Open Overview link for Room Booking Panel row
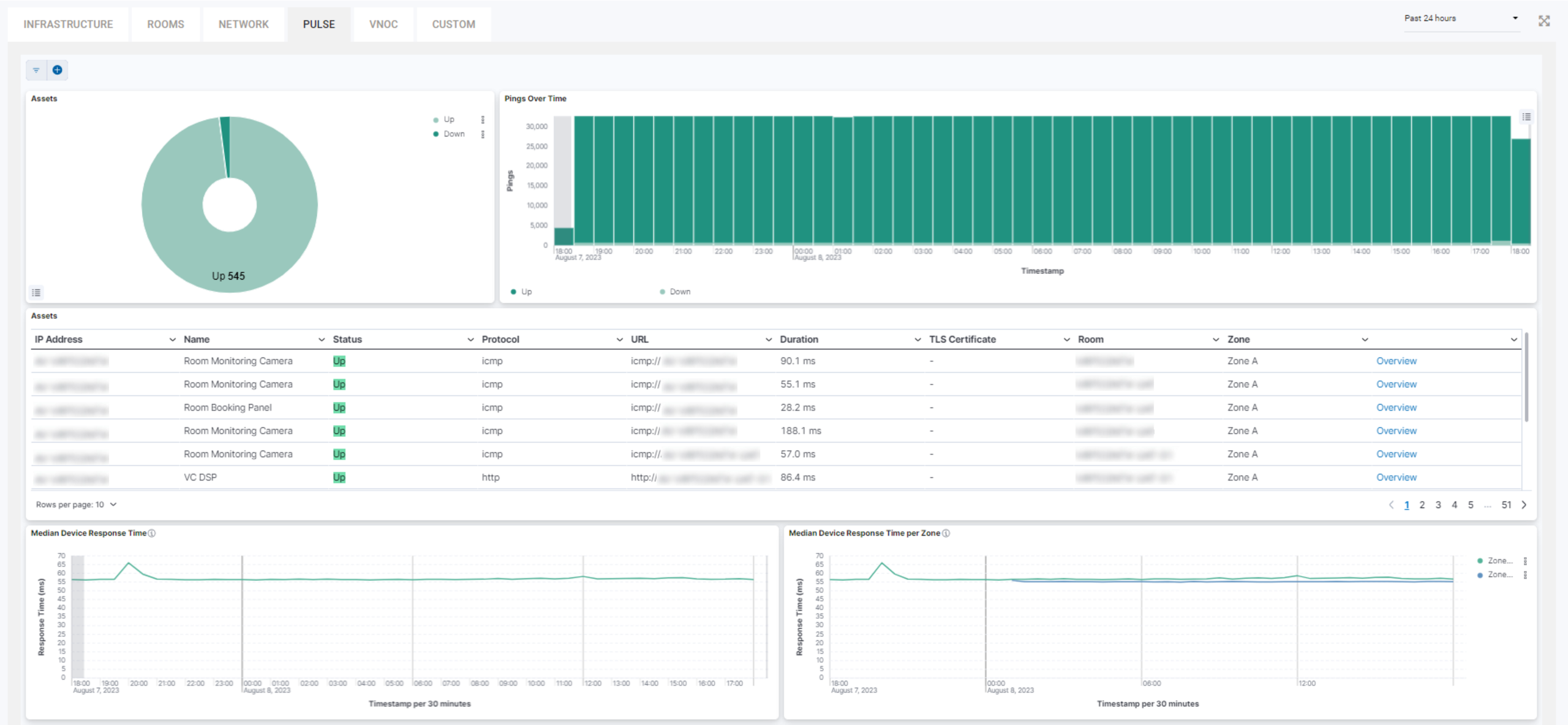 [x=1396, y=408]
